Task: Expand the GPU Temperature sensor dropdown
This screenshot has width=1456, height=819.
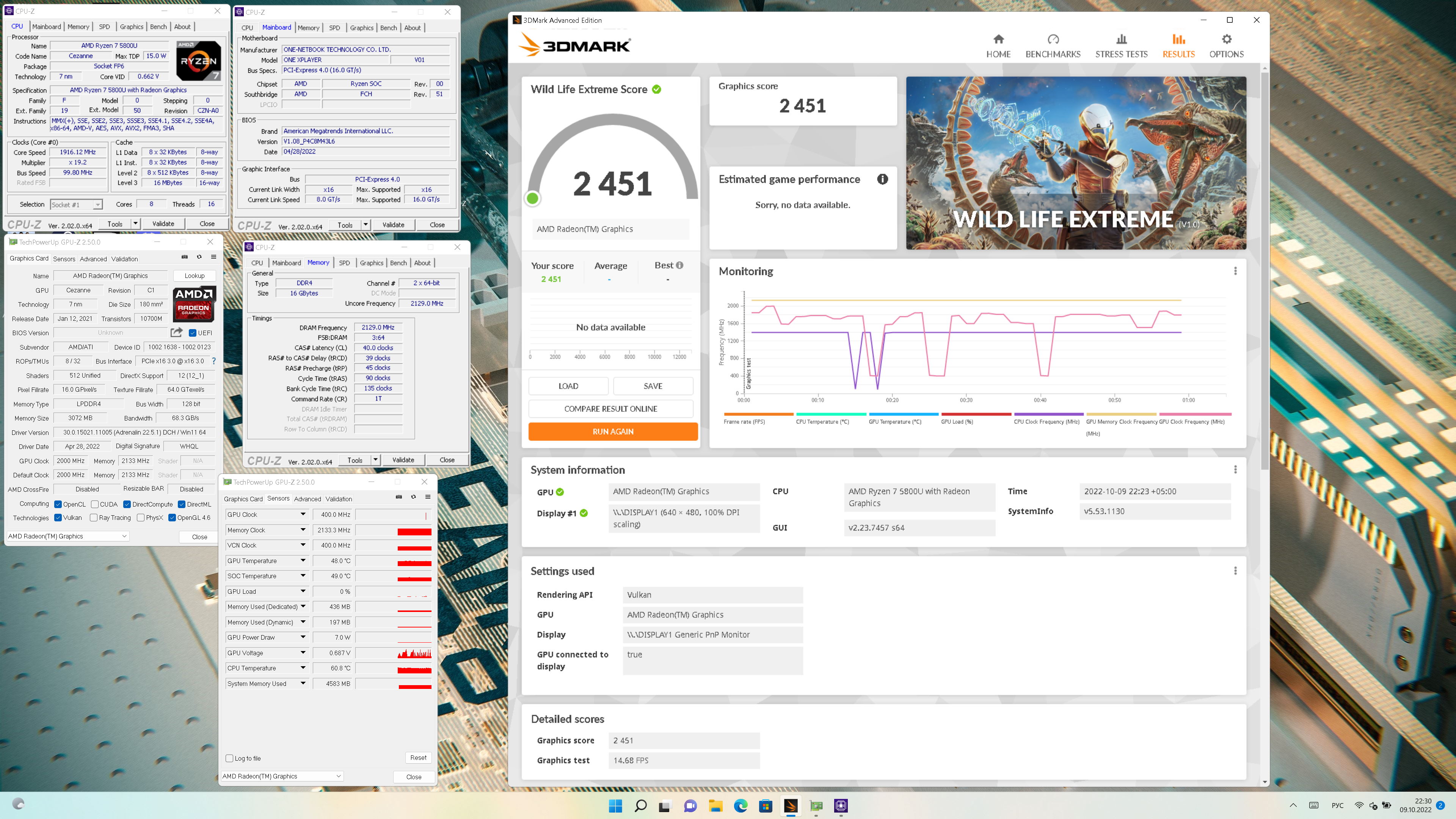Action: point(303,560)
